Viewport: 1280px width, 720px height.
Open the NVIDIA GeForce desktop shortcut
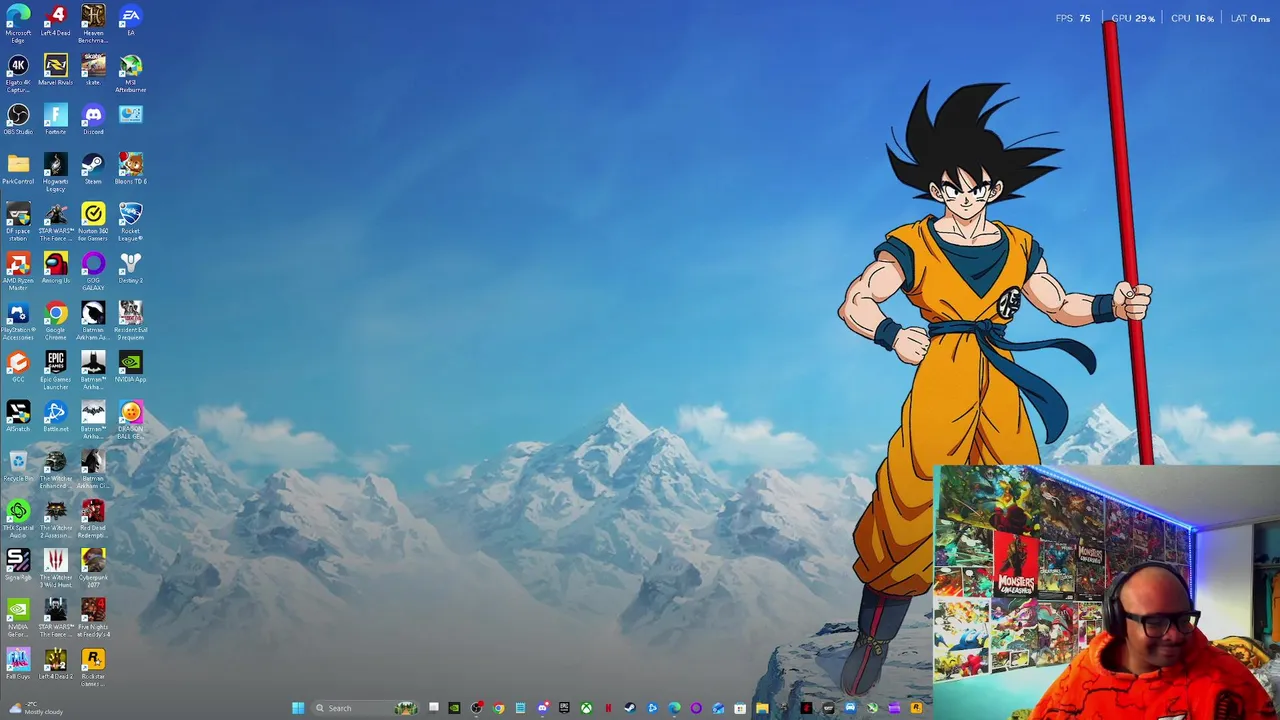[18, 618]
